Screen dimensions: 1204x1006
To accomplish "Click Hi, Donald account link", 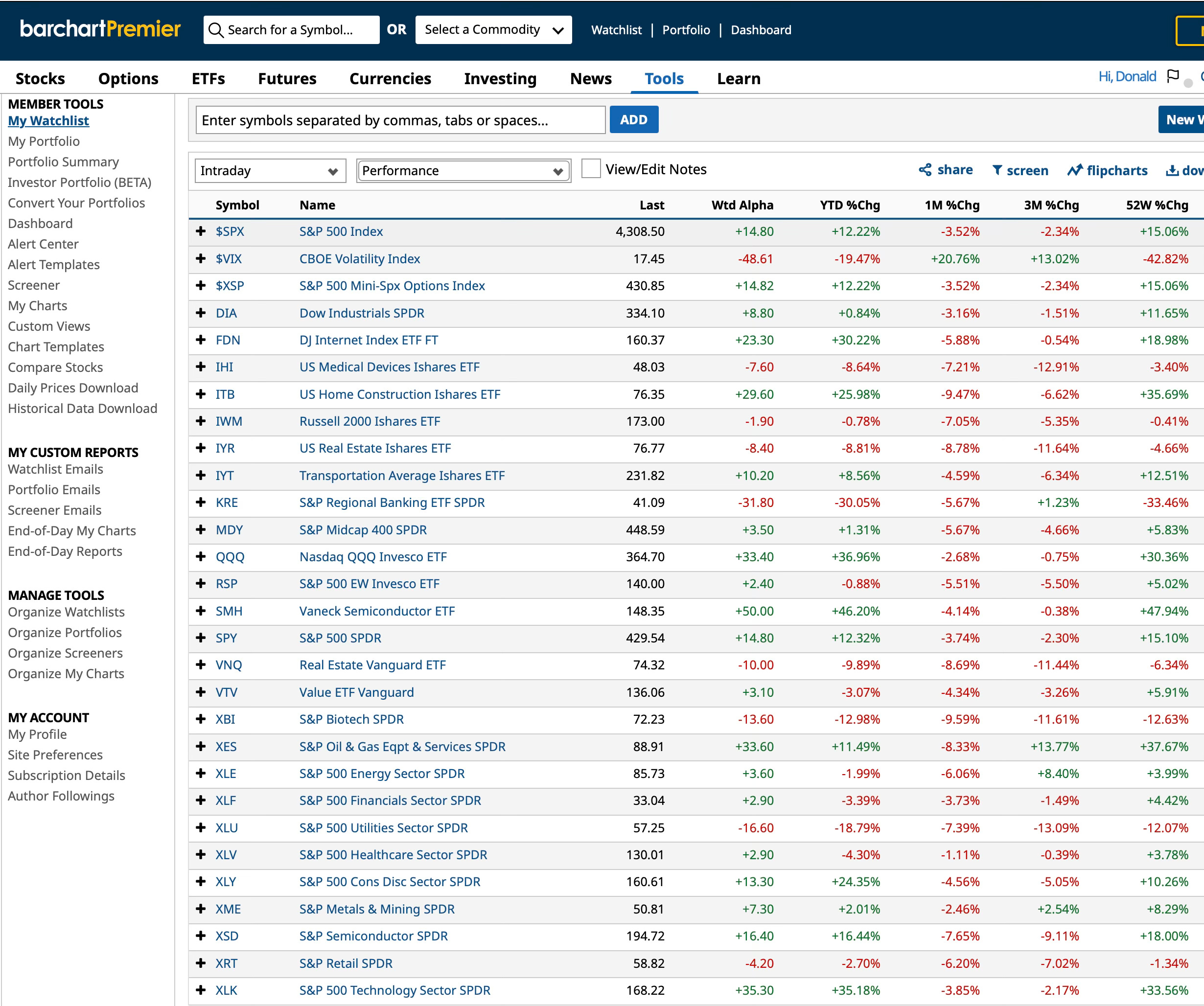I will point(1127,76).
